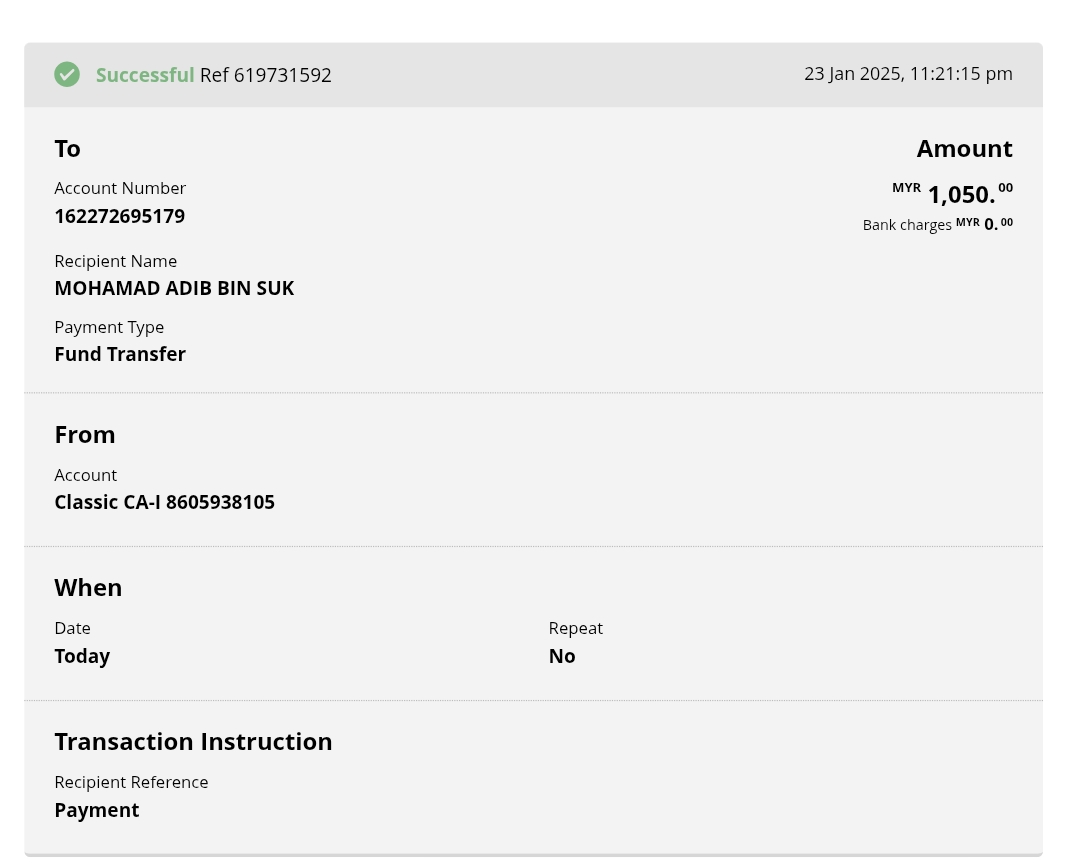Click the Today date value
This screenshot has width=1079, height=868.
pos(82,656)
